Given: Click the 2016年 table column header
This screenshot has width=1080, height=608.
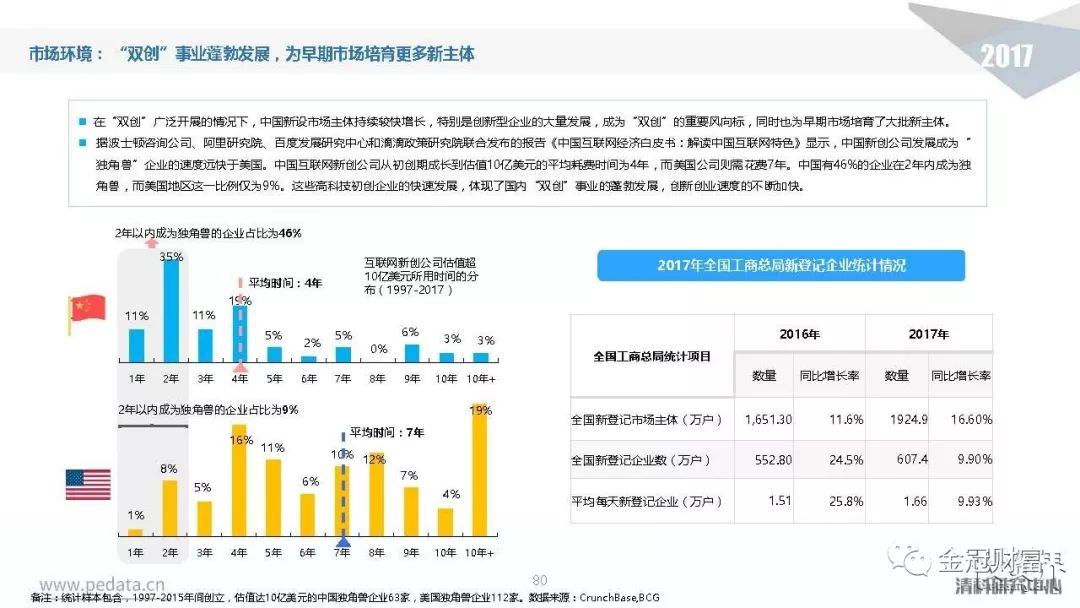Looking at the screenshot, I should point(800,334).
